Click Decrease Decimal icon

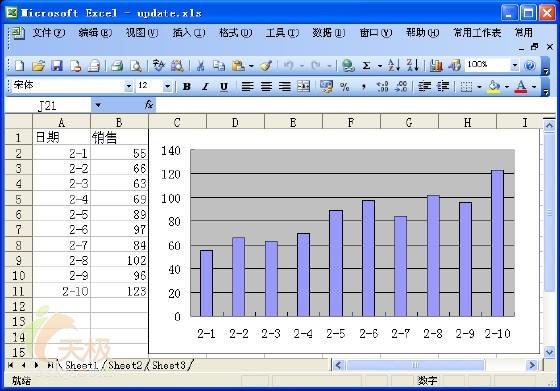tap(401, 86)
